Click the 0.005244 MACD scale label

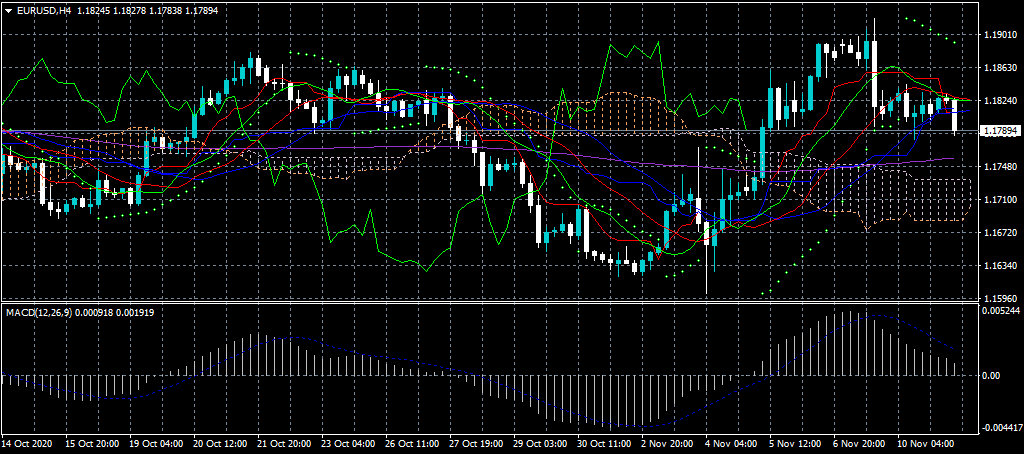point(999,311)
